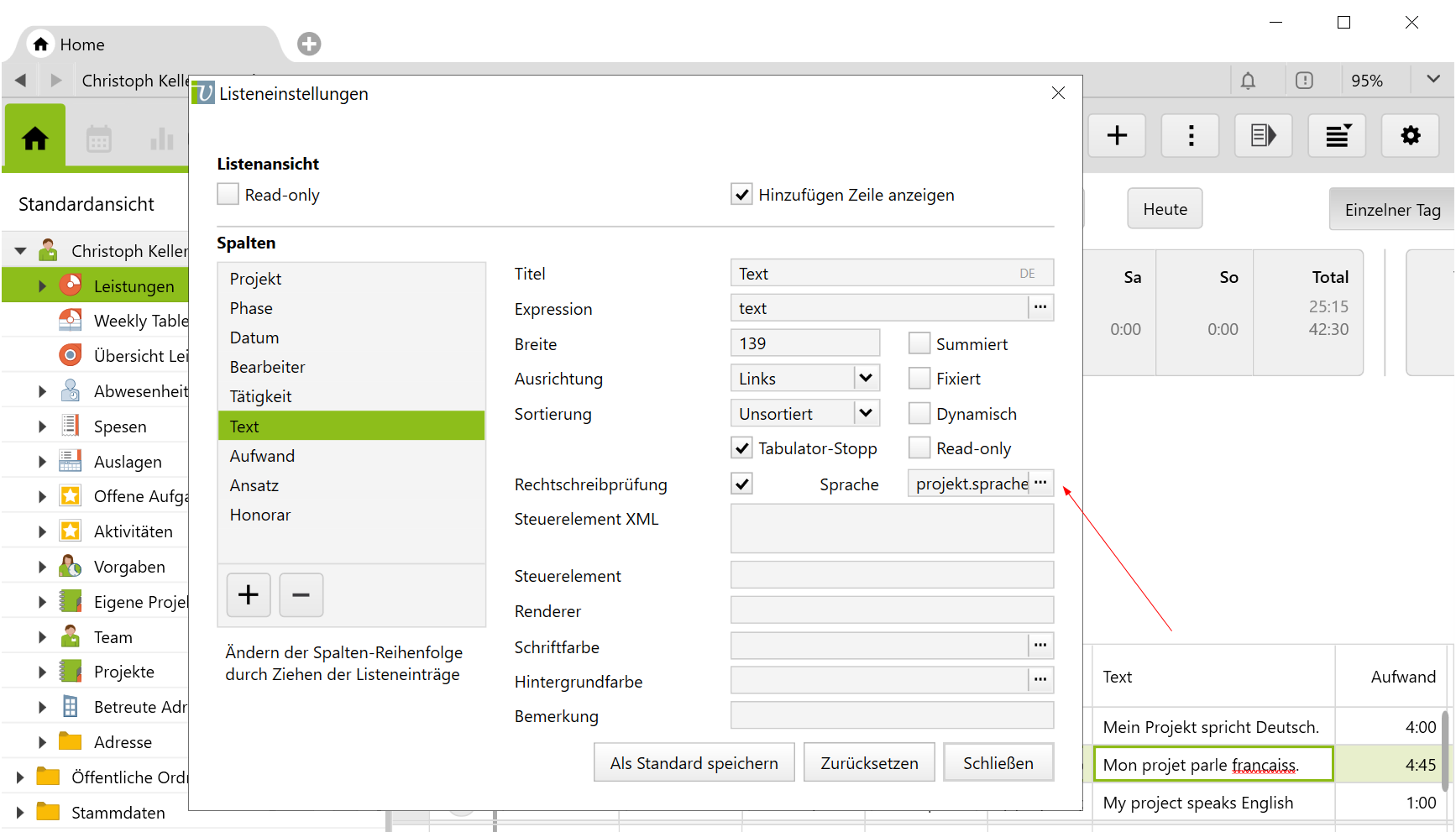Click the green home icon
Viewport: 1456px width, 832px height.
35,139
